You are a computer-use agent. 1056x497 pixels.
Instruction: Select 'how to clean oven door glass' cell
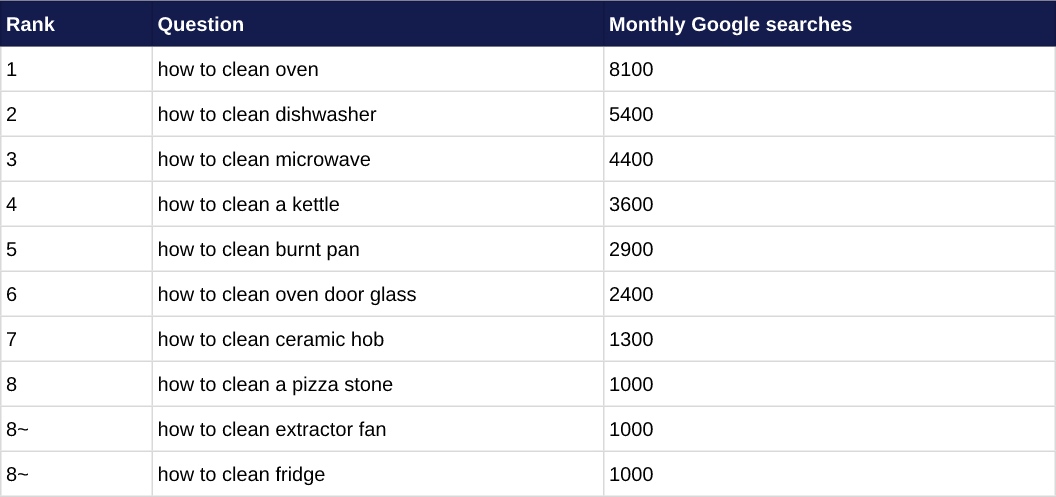point(378,295)
